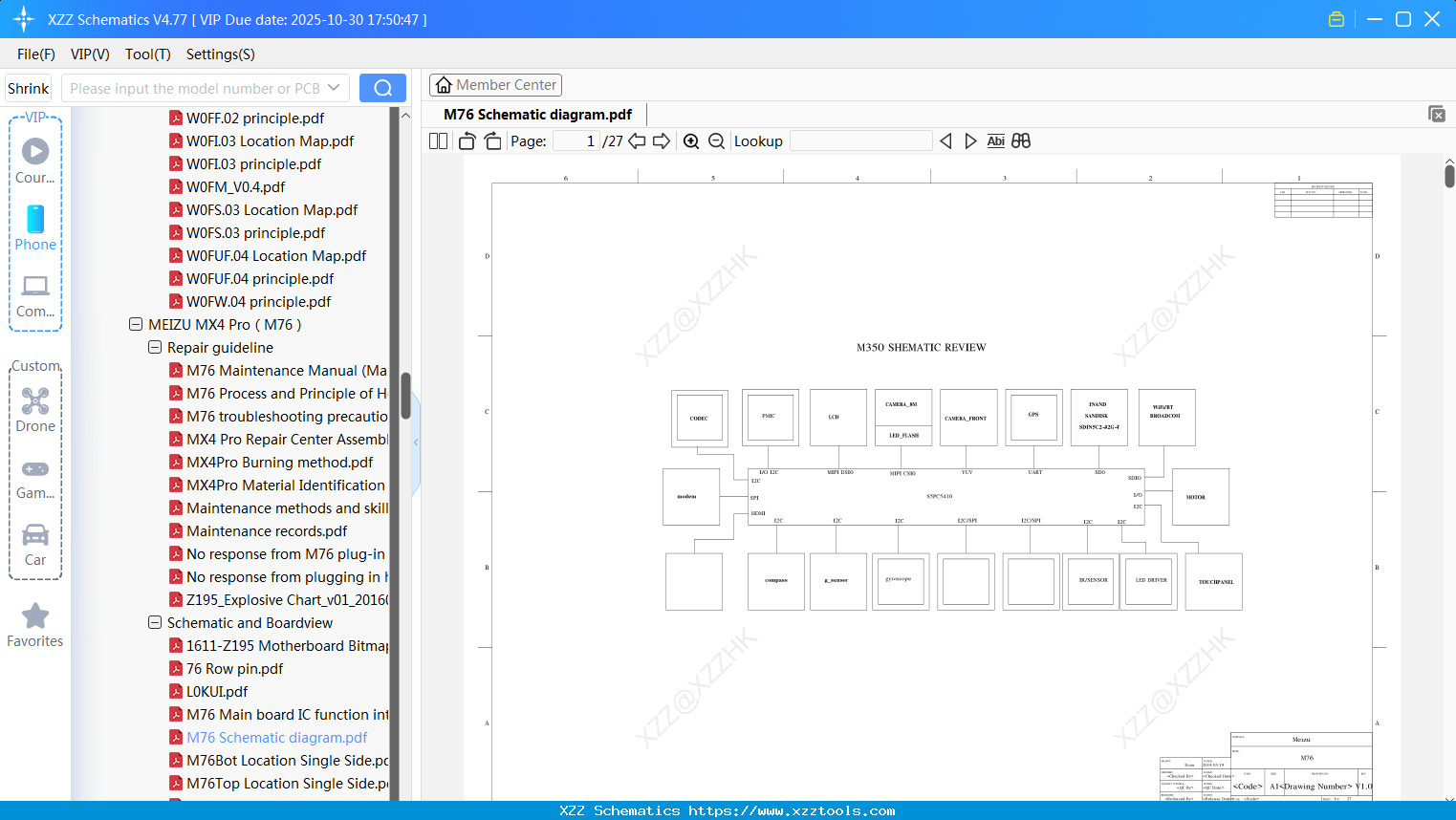Click the XZZ Schematics website link
1456x820 pixels.
coord(728,809)
